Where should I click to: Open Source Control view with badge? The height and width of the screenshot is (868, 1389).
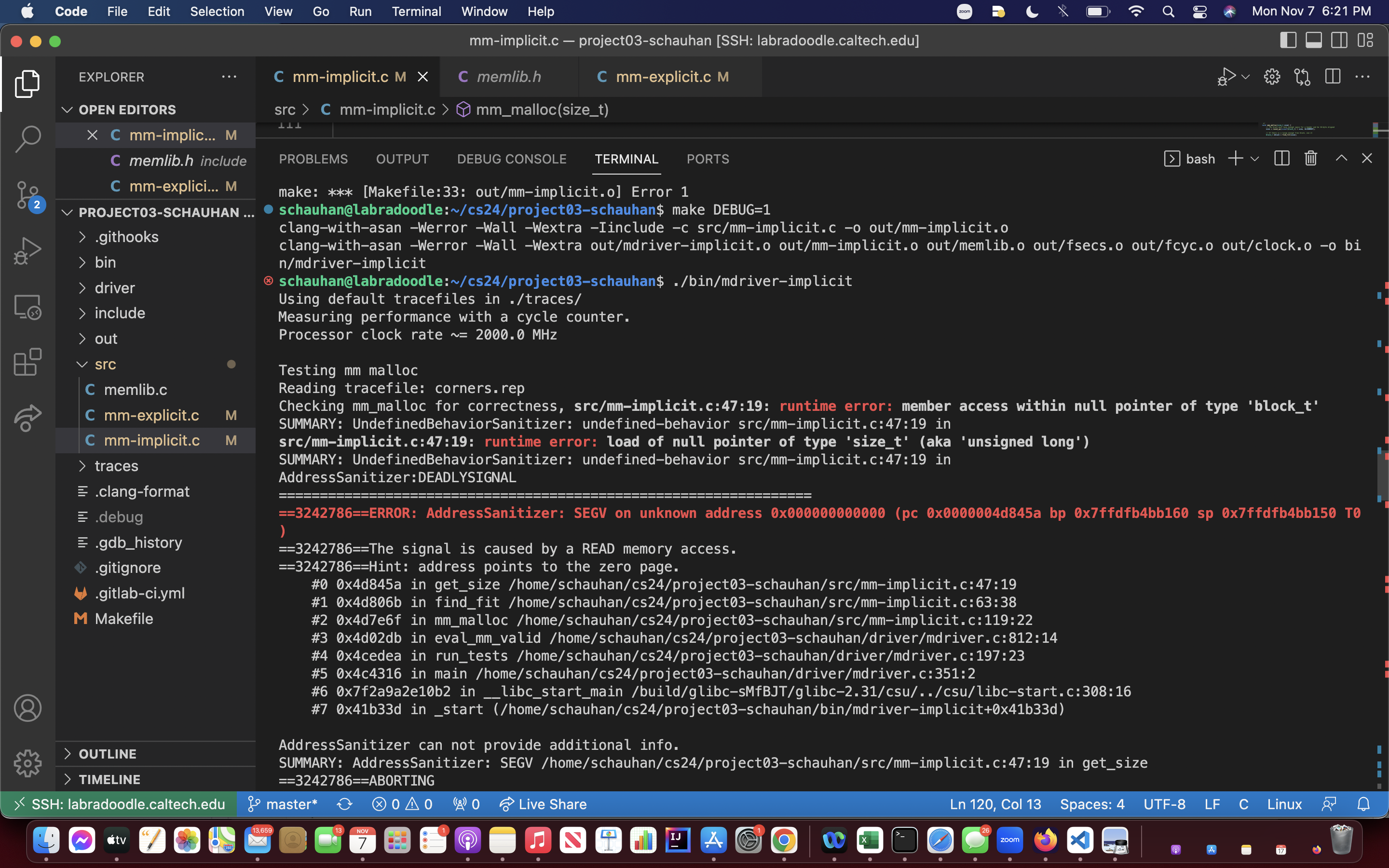pyautogui.click(x=27, y=195)
